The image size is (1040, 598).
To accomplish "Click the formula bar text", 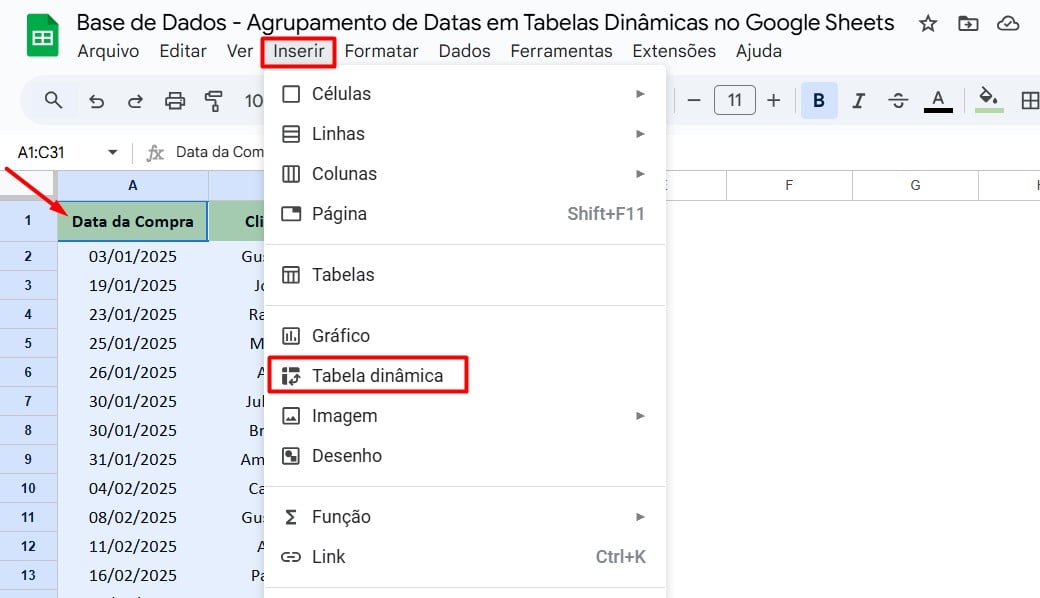I will tap(220, 152).
